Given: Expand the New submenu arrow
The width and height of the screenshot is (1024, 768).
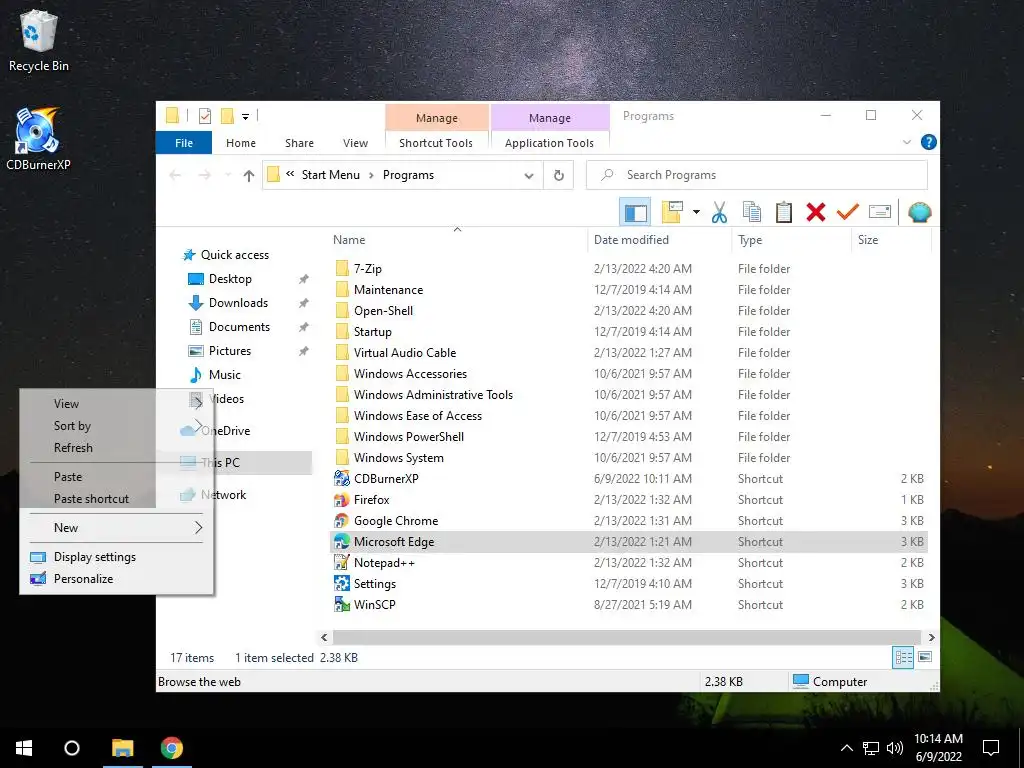Looking at the screenshot, I should [x=199, y=528].
